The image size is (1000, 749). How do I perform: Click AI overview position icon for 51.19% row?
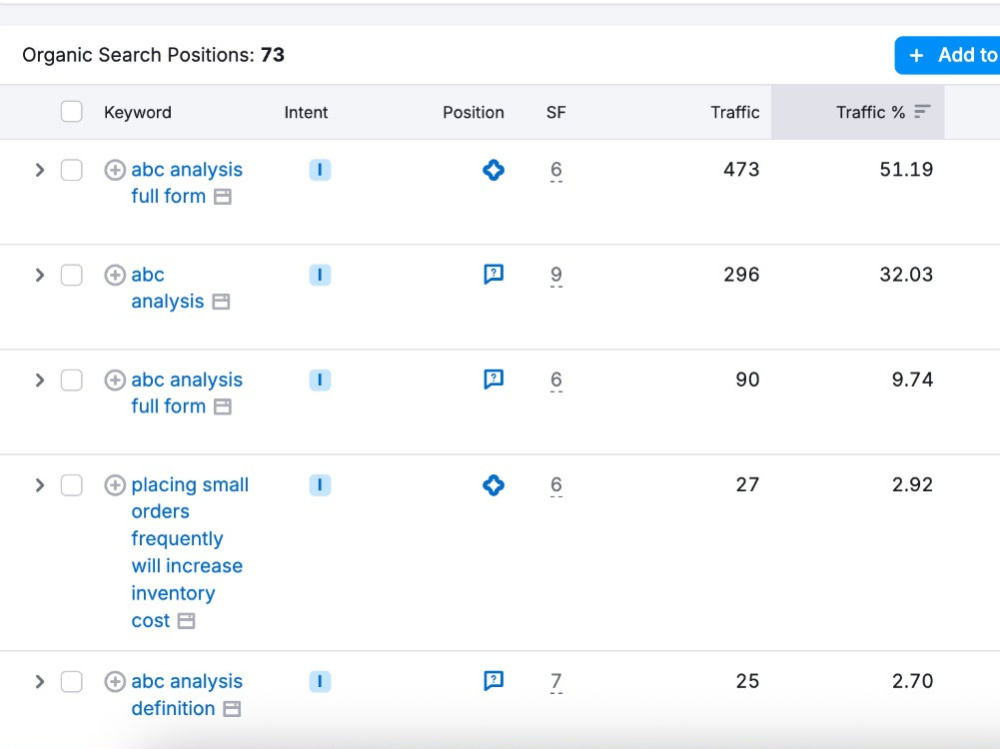click(494, 170)
